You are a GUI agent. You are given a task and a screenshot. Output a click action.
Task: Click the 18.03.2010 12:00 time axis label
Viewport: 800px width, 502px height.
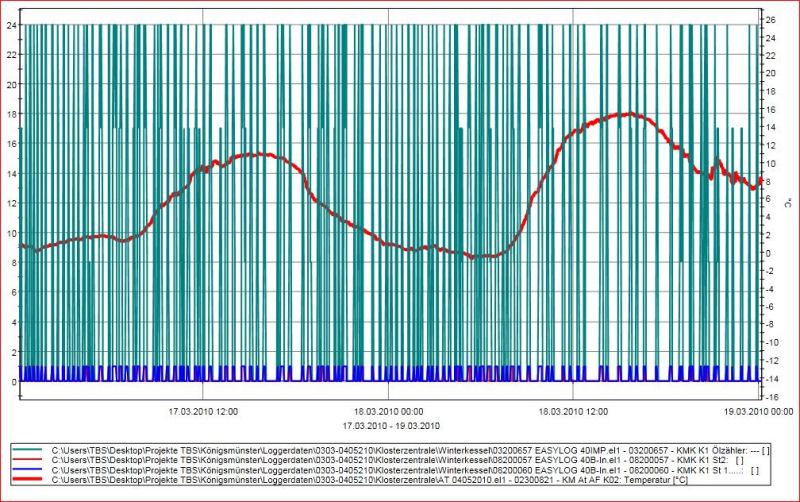tap(574, 411)
